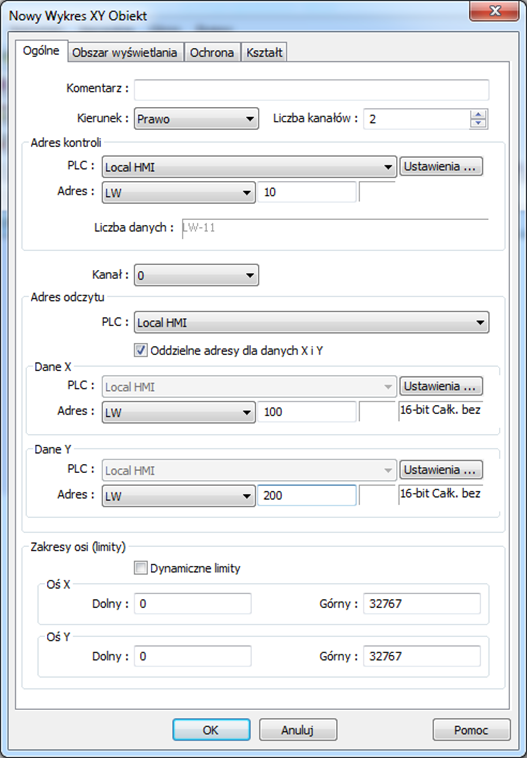Click the Liczba danych field showing LW-11

pyautogui.click(x=335, y=228)
